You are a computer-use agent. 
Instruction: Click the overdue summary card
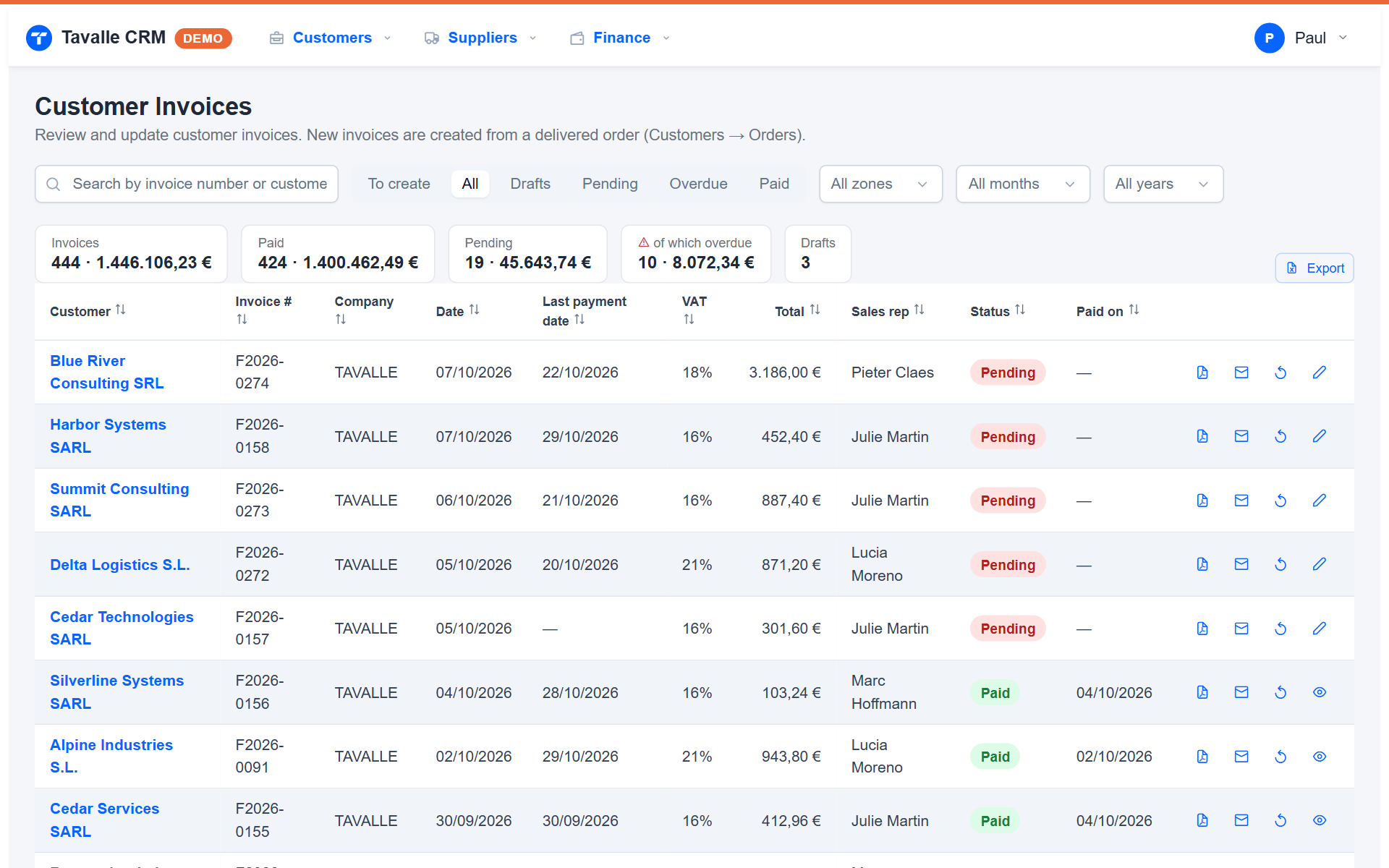696,254
